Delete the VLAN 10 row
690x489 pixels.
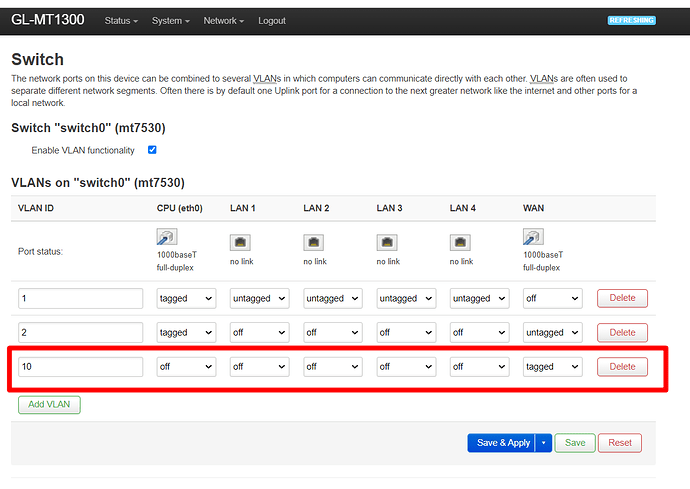pyautogui.click(x=622, y=367)
